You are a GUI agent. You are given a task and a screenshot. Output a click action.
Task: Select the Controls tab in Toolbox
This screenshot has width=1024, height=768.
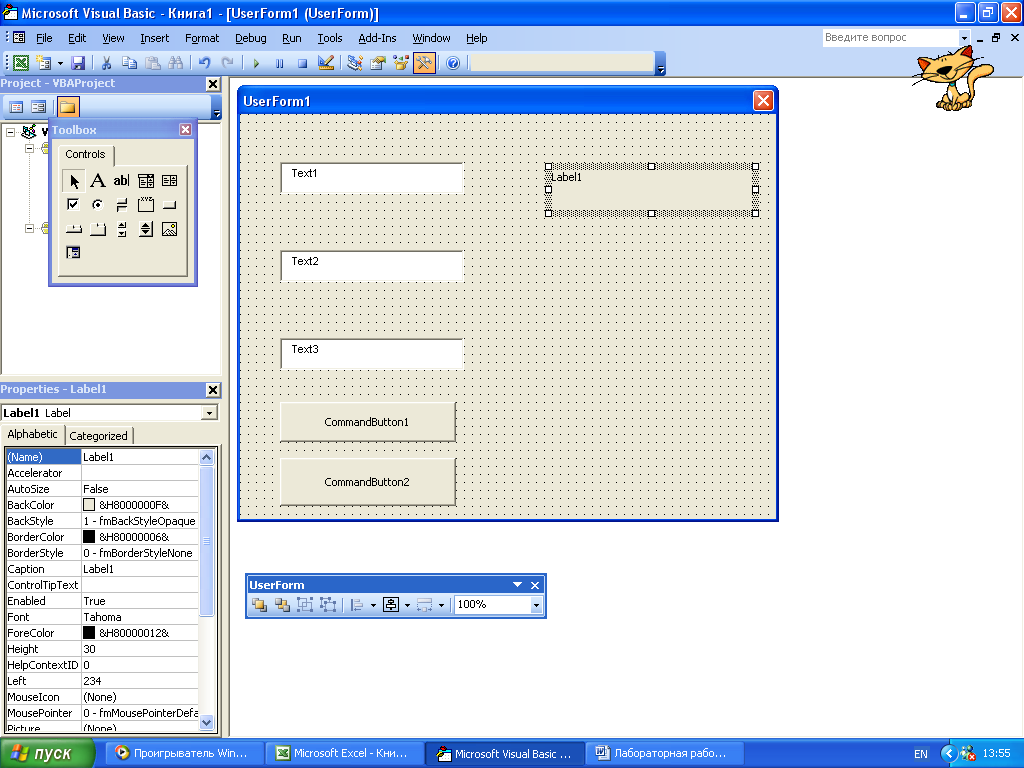tap(85, 154)
